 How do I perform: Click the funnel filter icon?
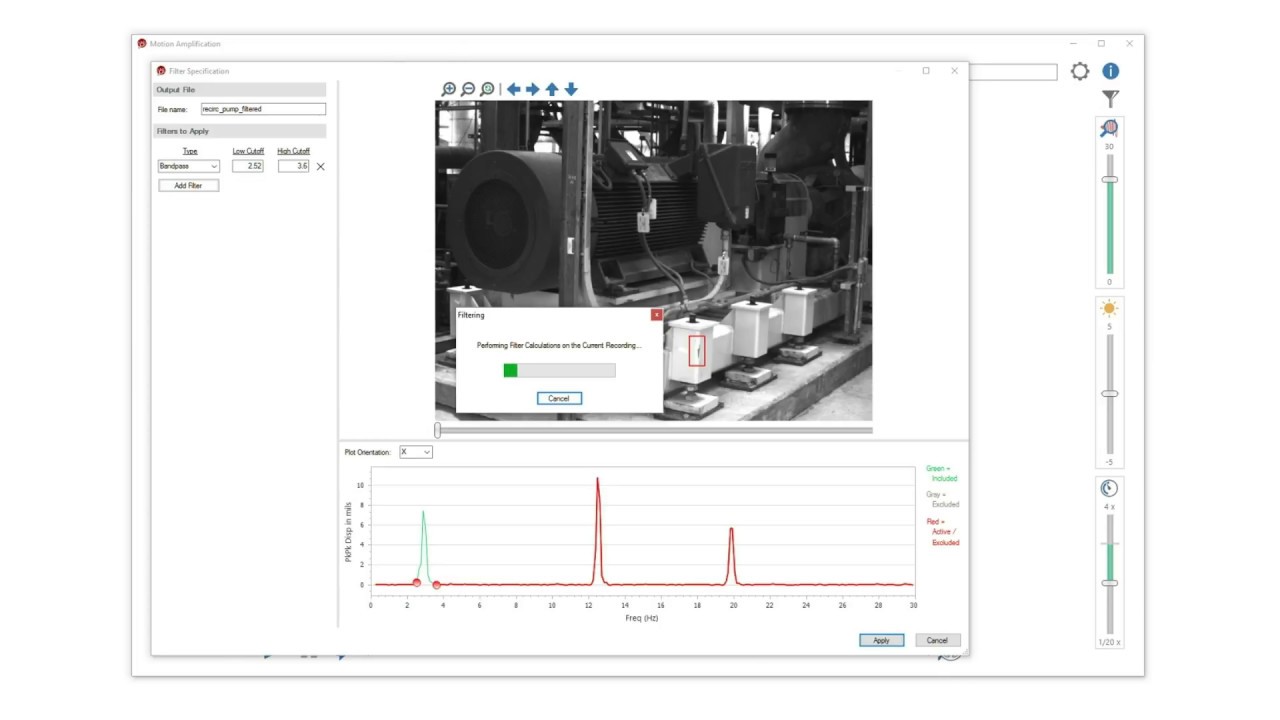pos(1110,99)
